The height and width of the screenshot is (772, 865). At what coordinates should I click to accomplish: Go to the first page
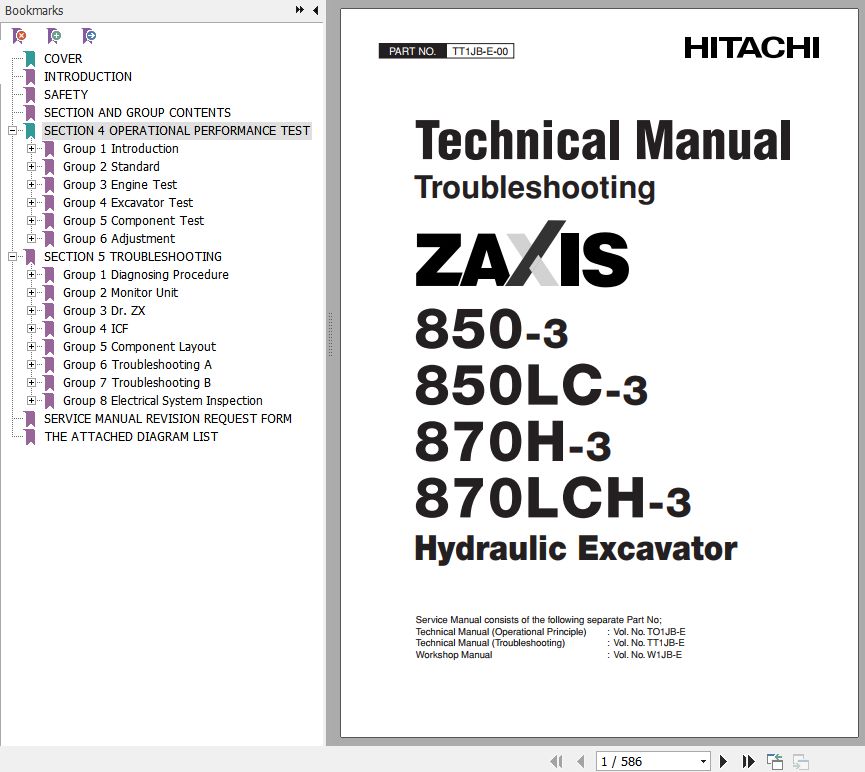[x=557, y=762]
